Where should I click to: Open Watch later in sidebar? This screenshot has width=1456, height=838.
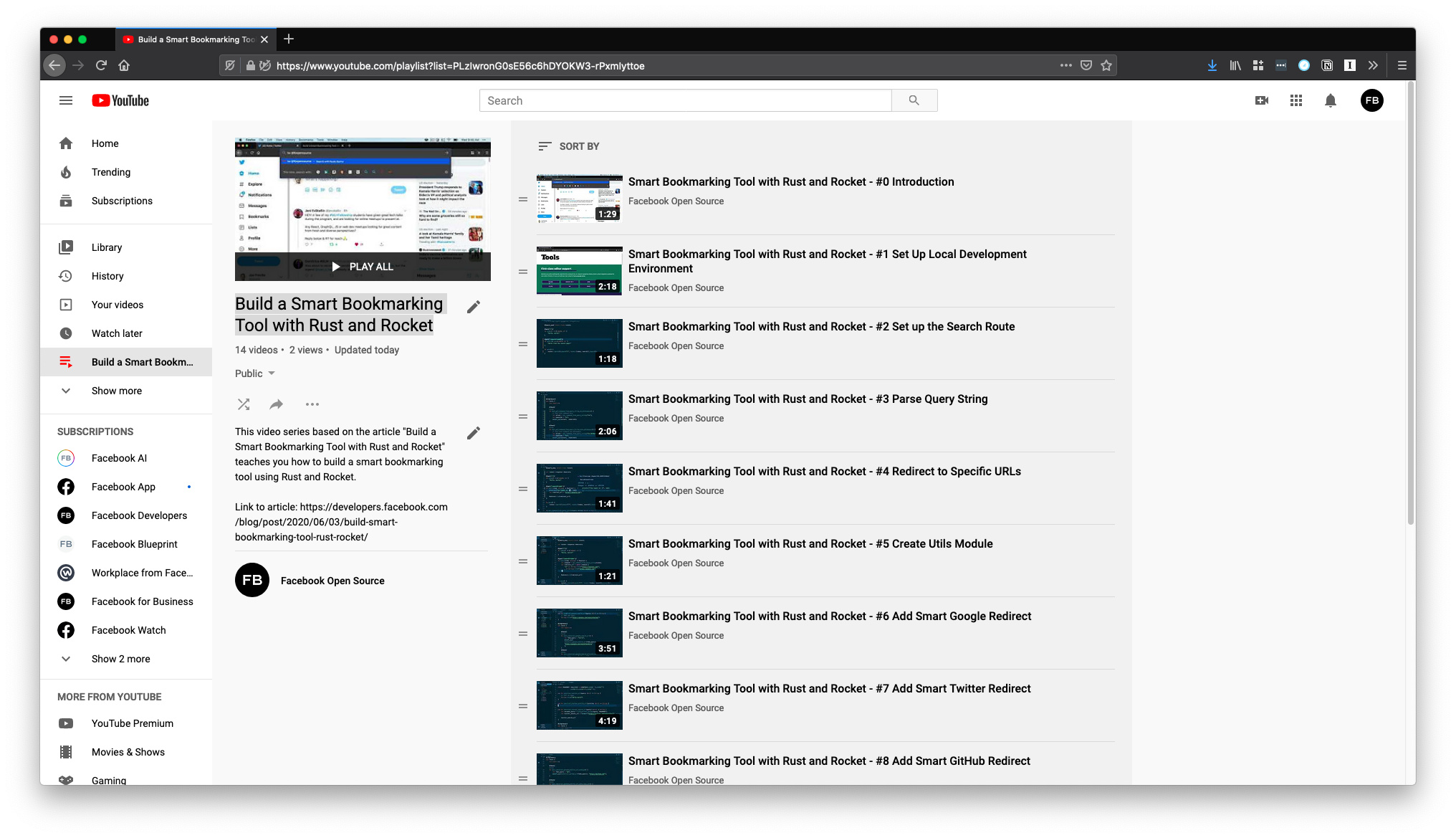click(117, 333)
